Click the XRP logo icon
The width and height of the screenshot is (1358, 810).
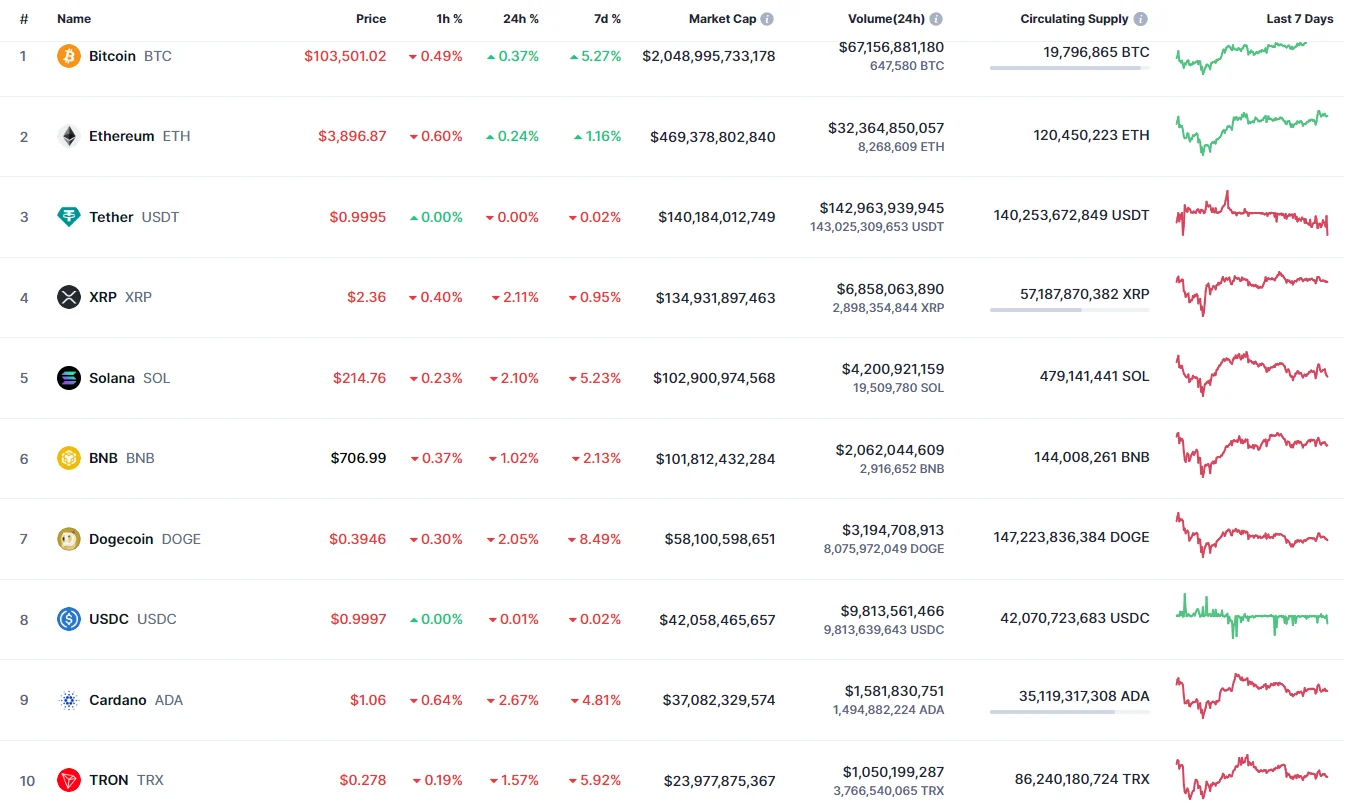[69, 297]
